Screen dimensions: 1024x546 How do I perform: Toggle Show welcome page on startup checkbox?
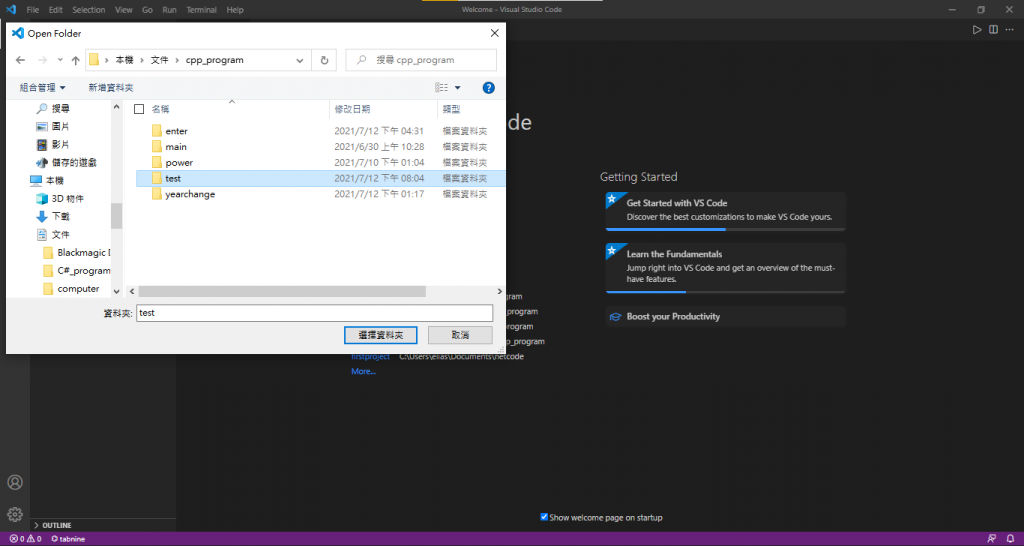click(x=544, y=517)
